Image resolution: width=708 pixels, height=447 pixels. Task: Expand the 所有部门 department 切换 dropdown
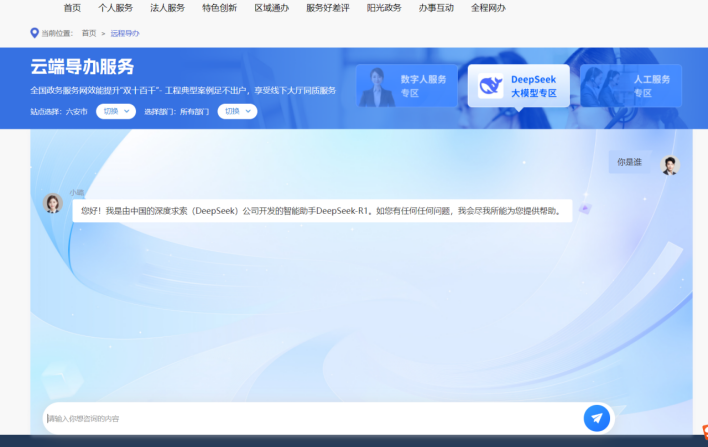(238, 111)
